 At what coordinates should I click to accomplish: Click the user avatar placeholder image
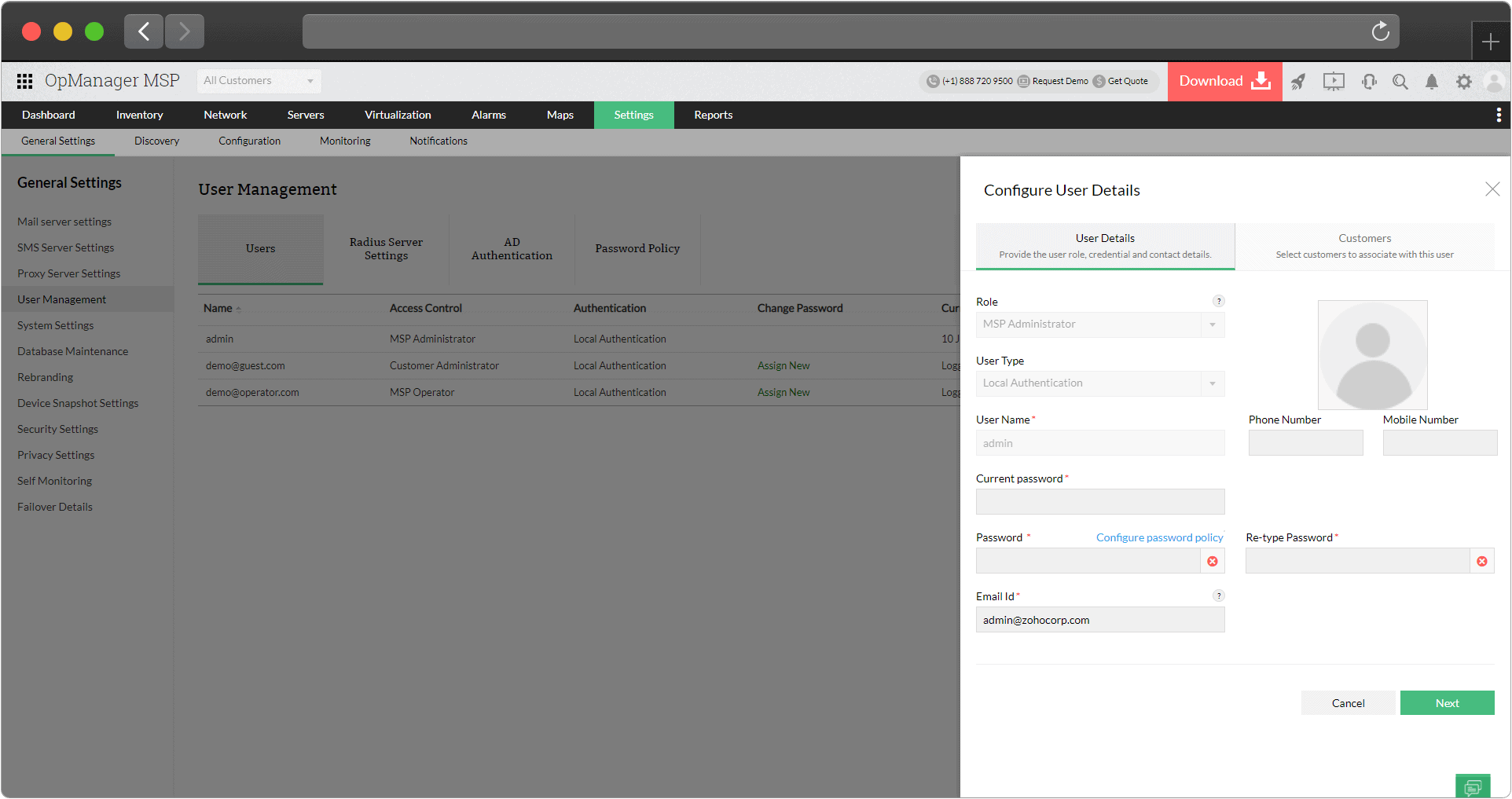[1373, 355]
